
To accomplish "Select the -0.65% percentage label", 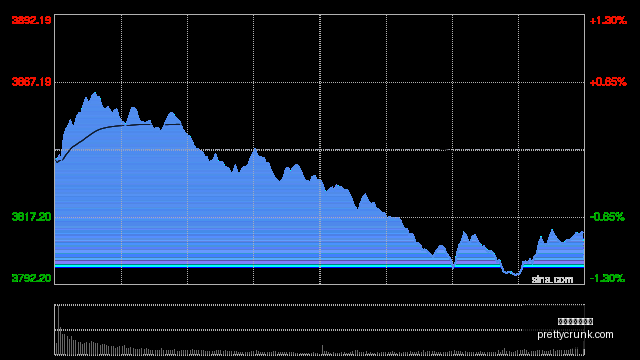I will coord(607,217).
